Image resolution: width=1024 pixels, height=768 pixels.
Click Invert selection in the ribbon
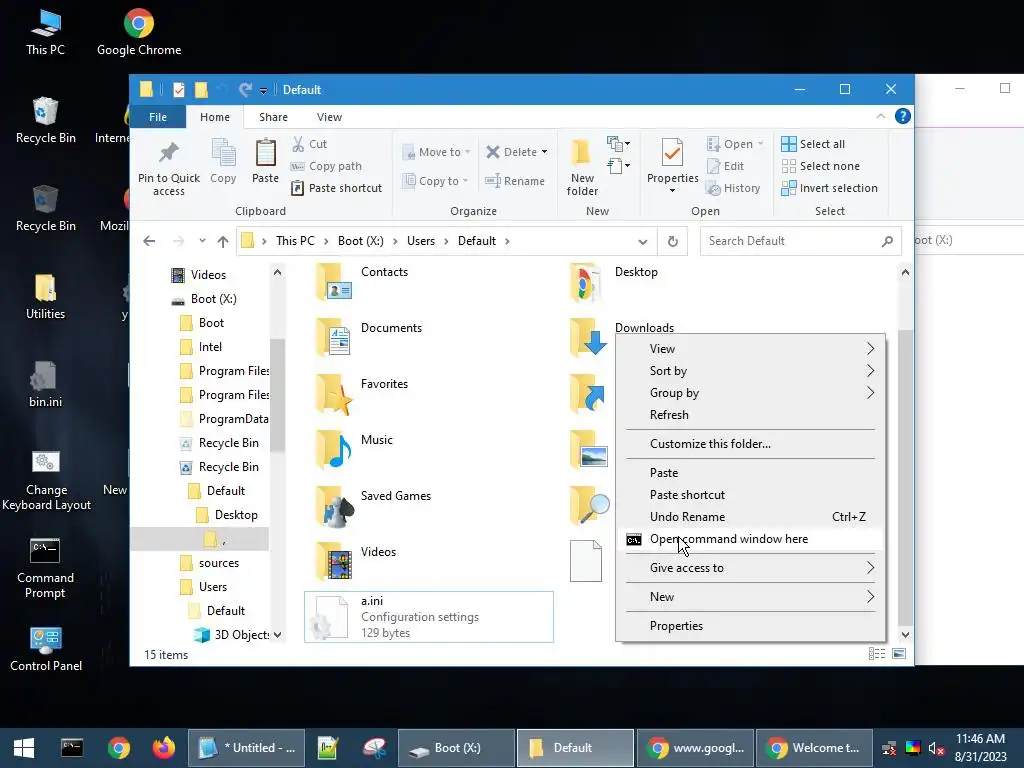829,188
